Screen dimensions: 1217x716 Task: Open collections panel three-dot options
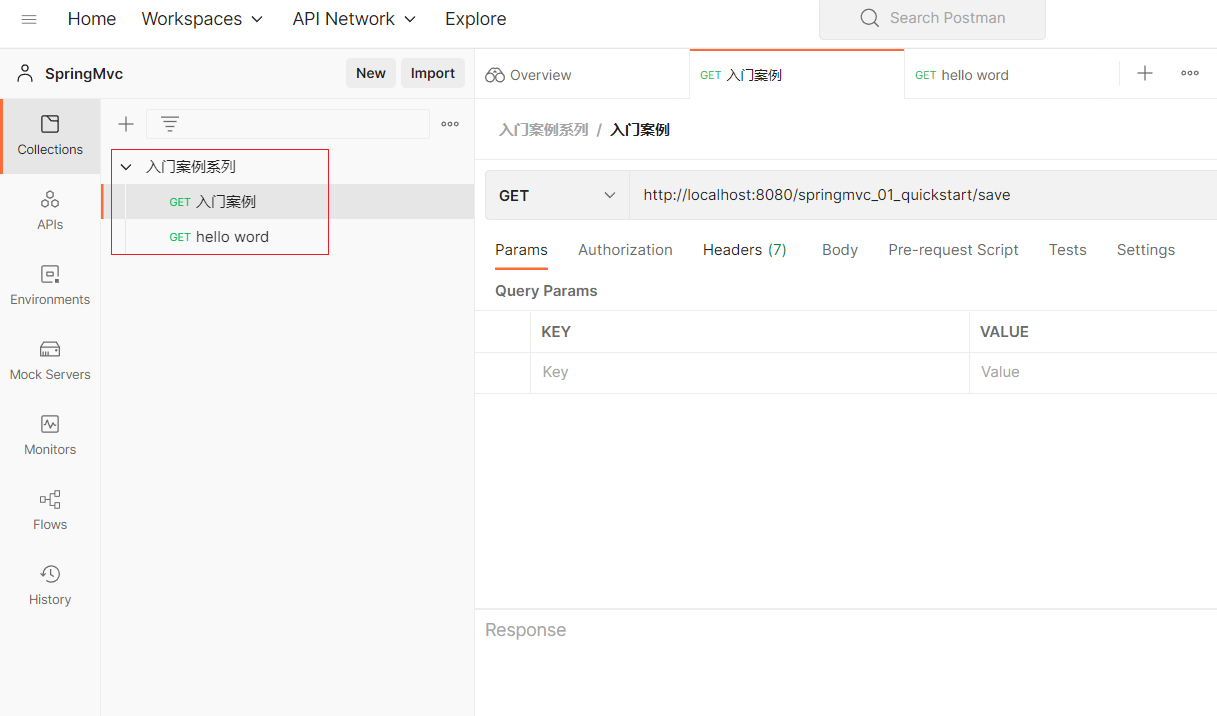click(450, 124)
